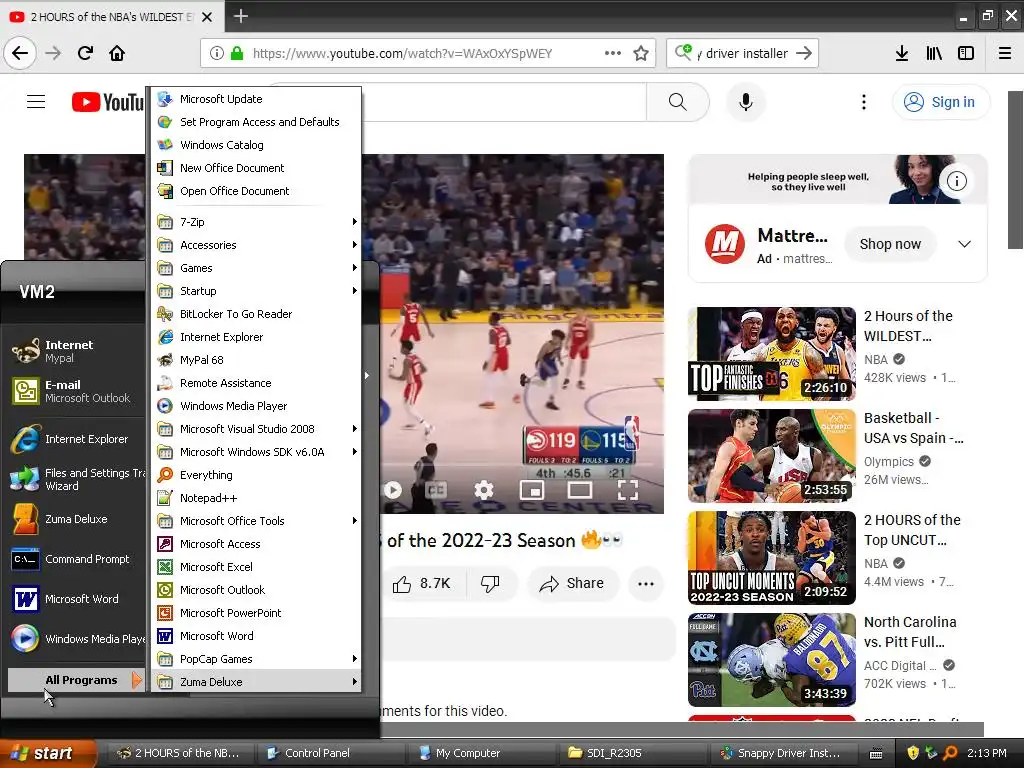
Task: Click the YouTube URL address field
Action: click(402, 54)
